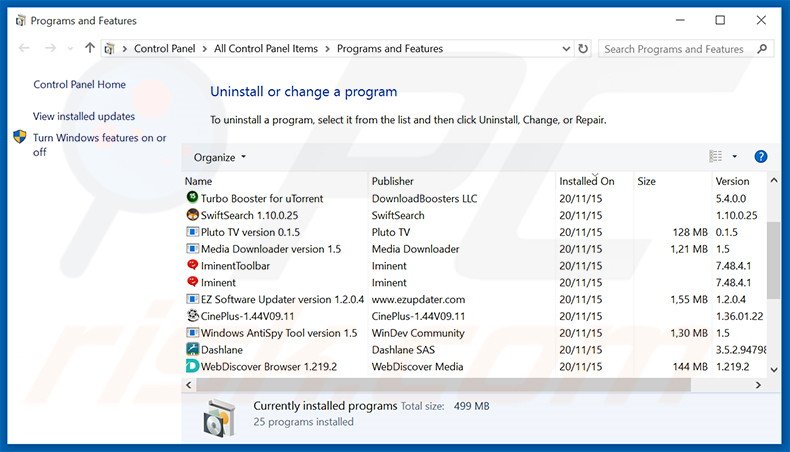Click the Media Downloader program icon
Image resolution: width=790 pixels, height=452 pixels.
192,248
